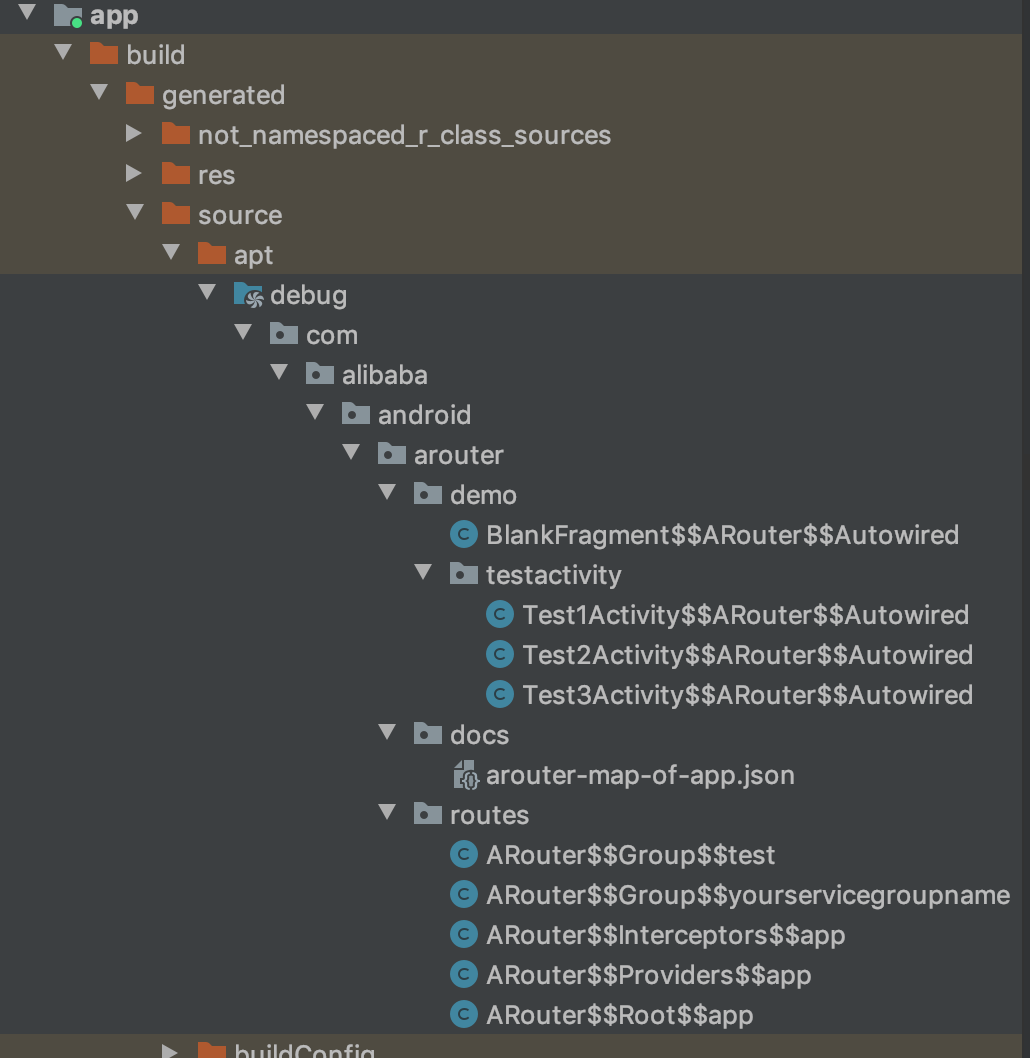The height and width of the screenshot is (1058, 1030).
Task: Collapse the generated folder arrow
Action: click(x=99, y=91)
